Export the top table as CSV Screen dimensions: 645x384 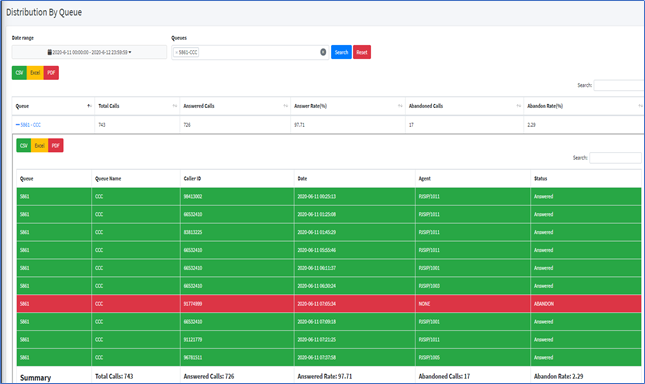pyautogui.click(x=19, y=73)
